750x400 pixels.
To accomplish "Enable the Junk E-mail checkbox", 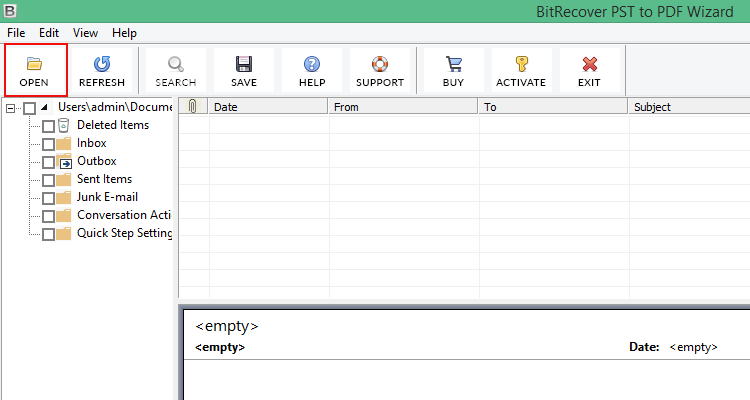I will tap(48, 198).
